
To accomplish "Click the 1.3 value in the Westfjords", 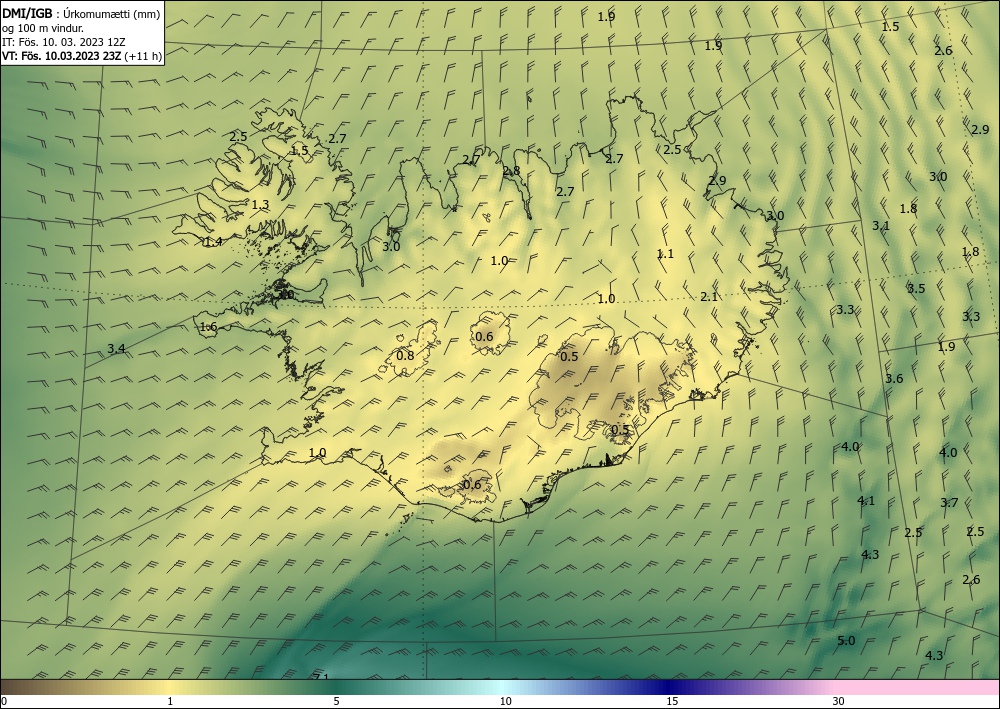I will (260, 205).
